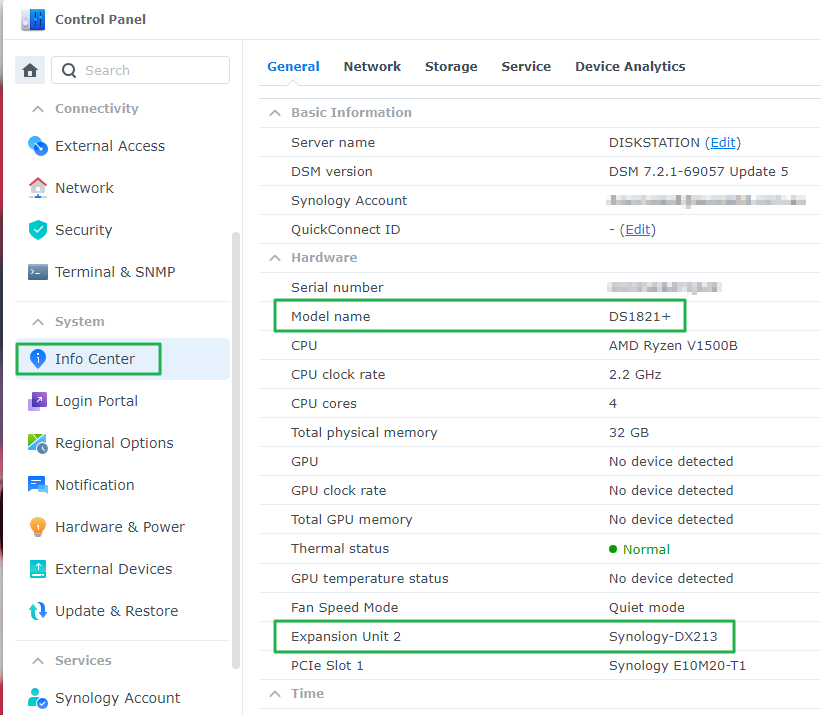Click the Expansion Unit 2 label
821x715 pixels.
[x=346, y=636]
